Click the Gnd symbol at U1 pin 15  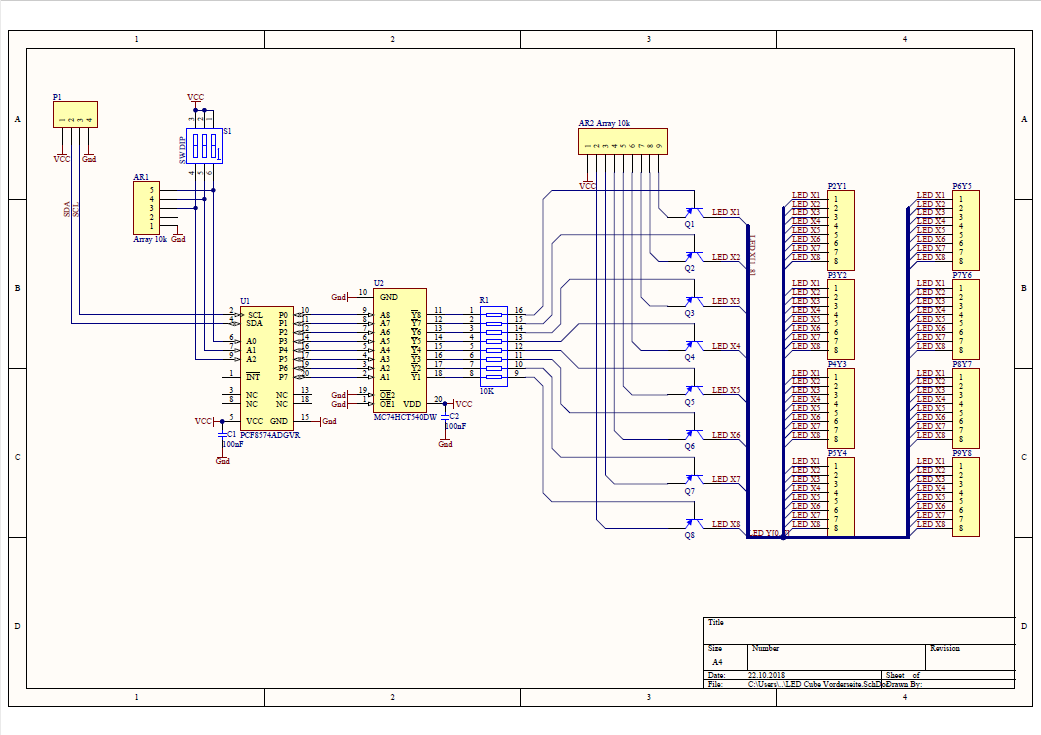327,421
